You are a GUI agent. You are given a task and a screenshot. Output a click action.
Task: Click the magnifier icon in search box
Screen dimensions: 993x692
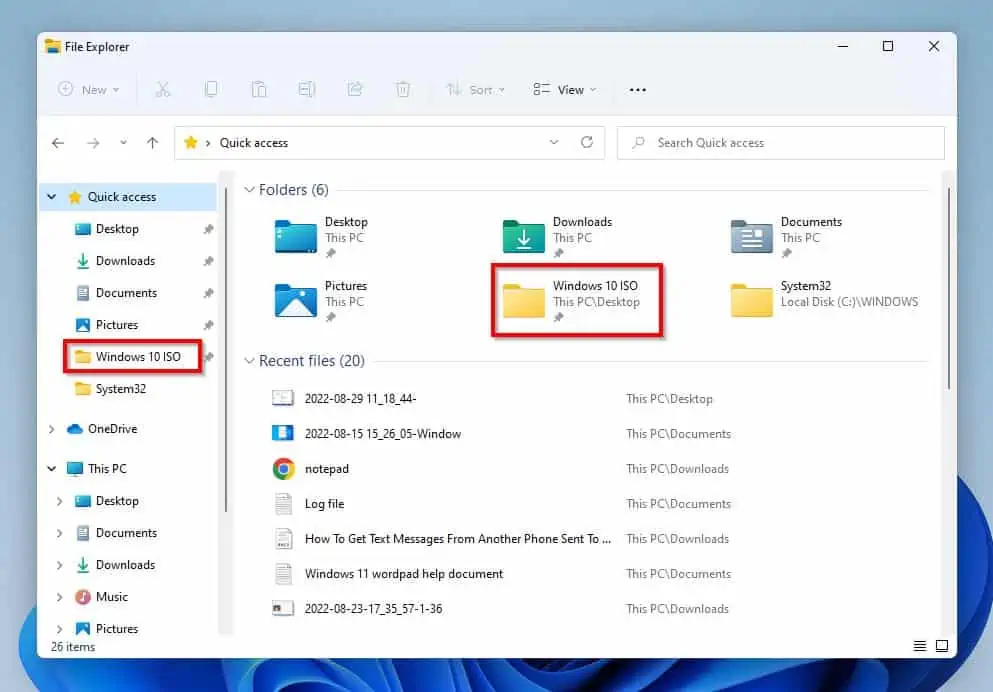click(x=638, y=142)
